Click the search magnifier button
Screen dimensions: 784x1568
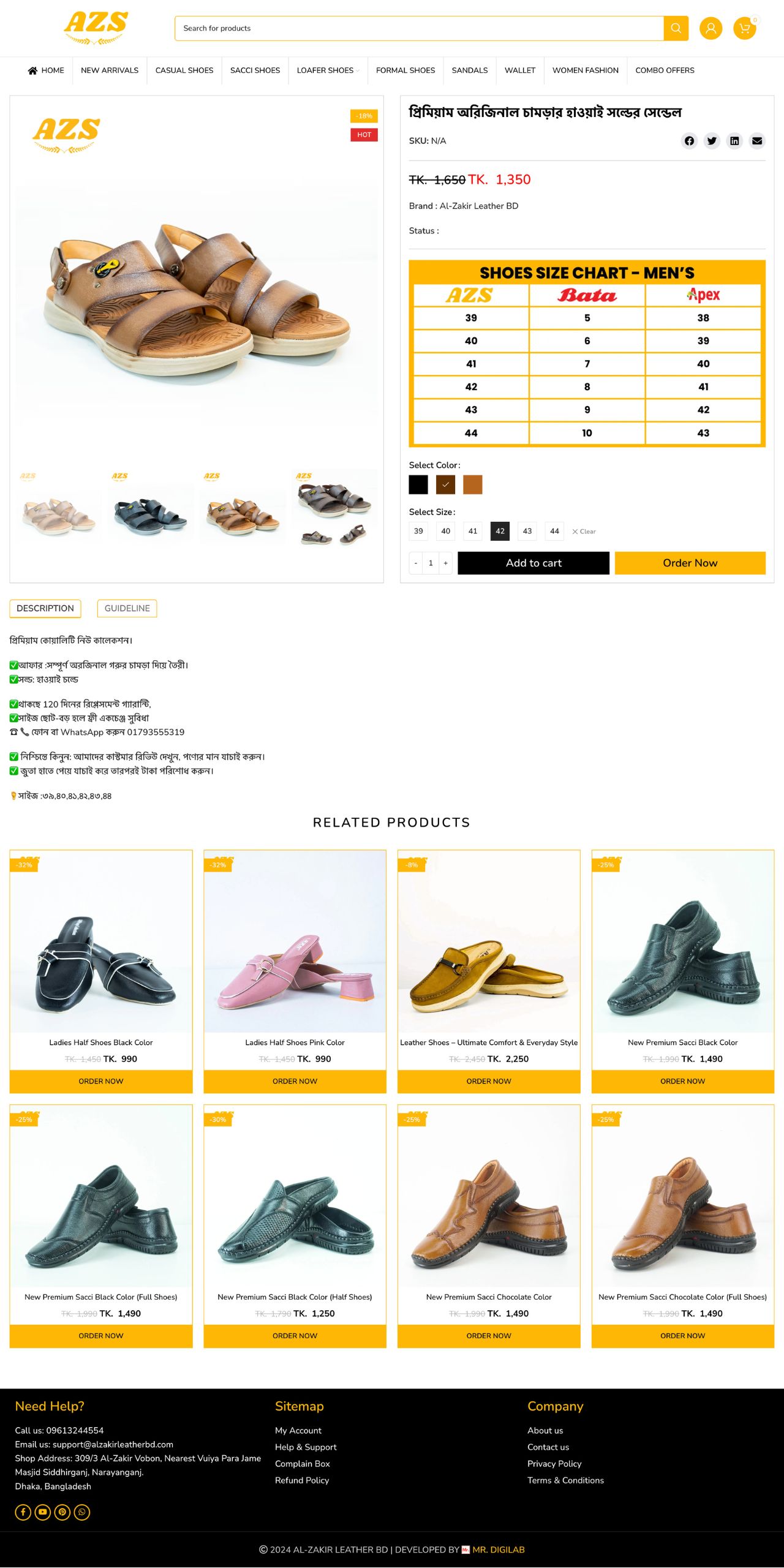(x=676, y=28)
